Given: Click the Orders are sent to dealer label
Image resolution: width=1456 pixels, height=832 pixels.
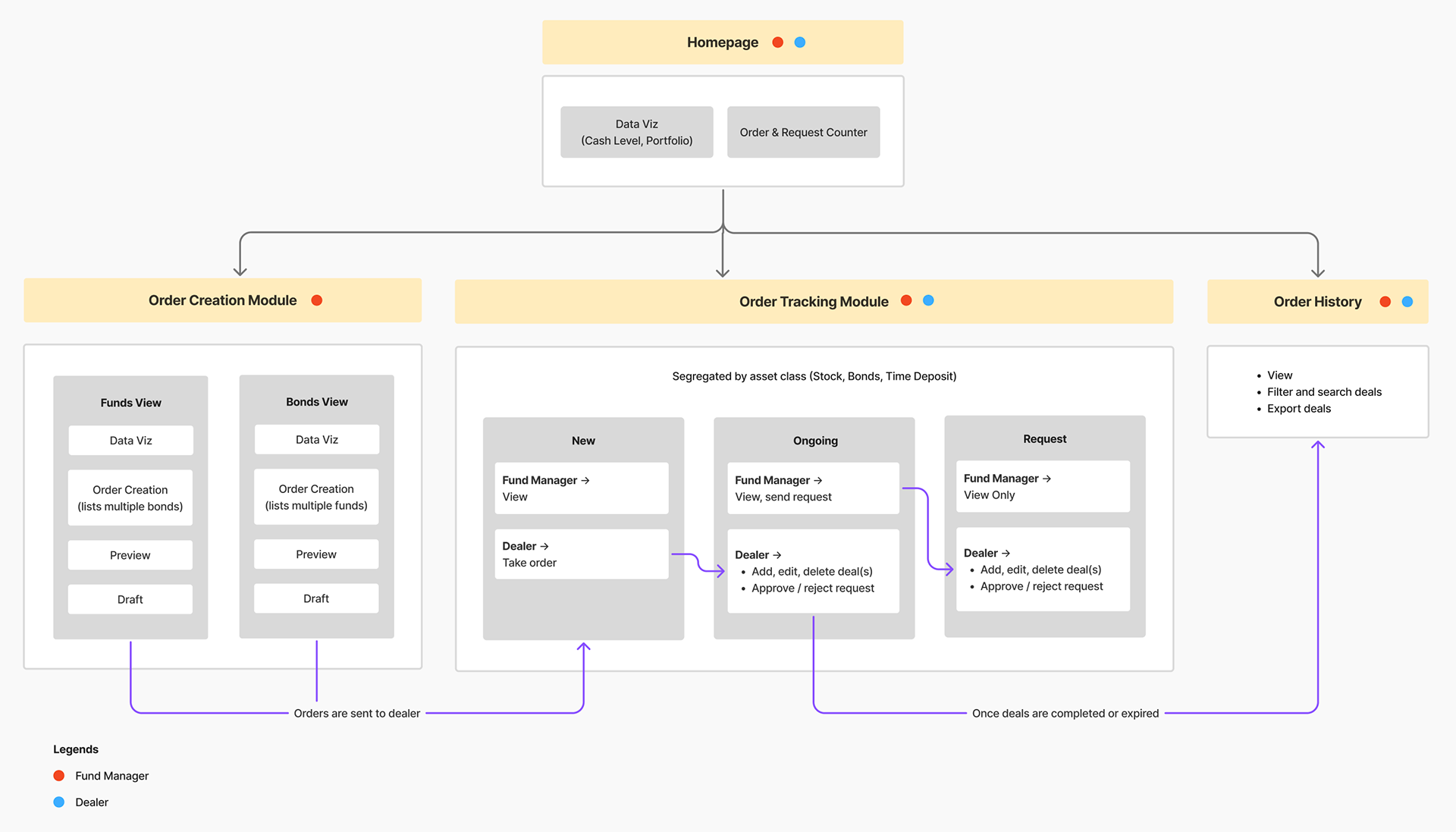Looking at the screenshot, I should 356,713.
